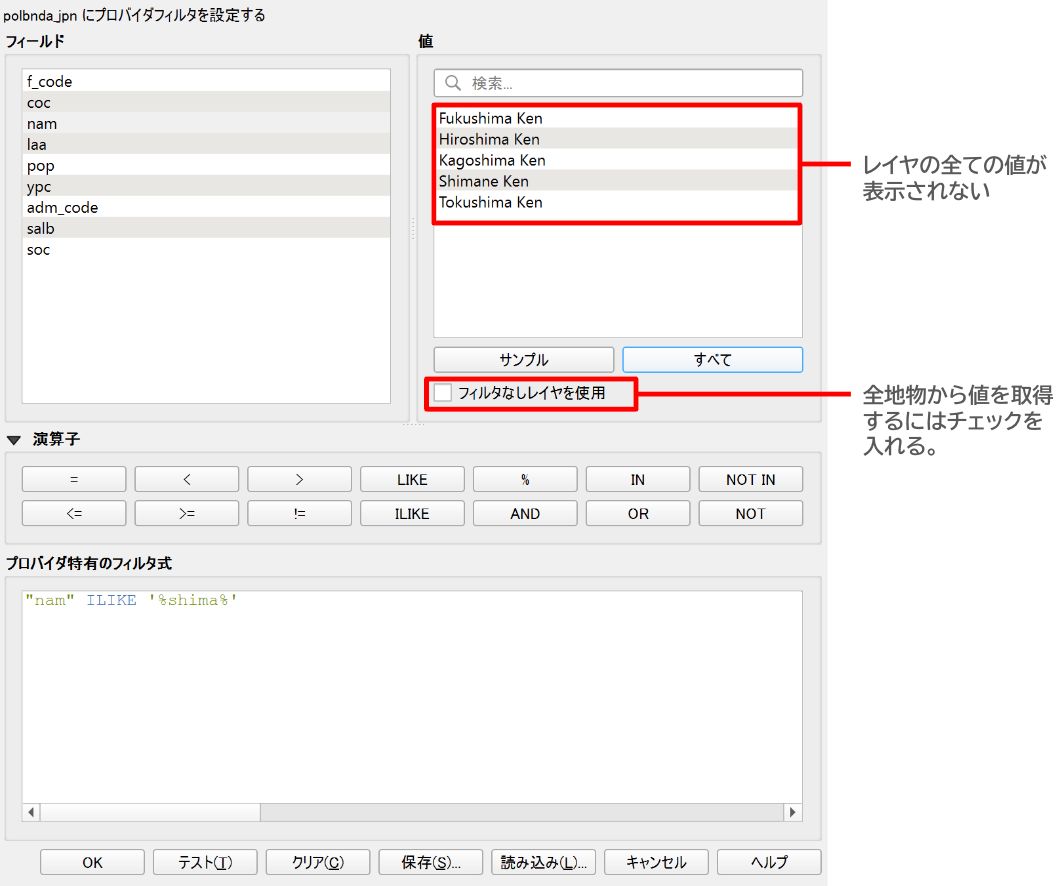The height and width of the screenshot is (886, 1060).
Task: Enable the フィルタなしレイヤを使用 checkbox
Action: pos(443,393)
